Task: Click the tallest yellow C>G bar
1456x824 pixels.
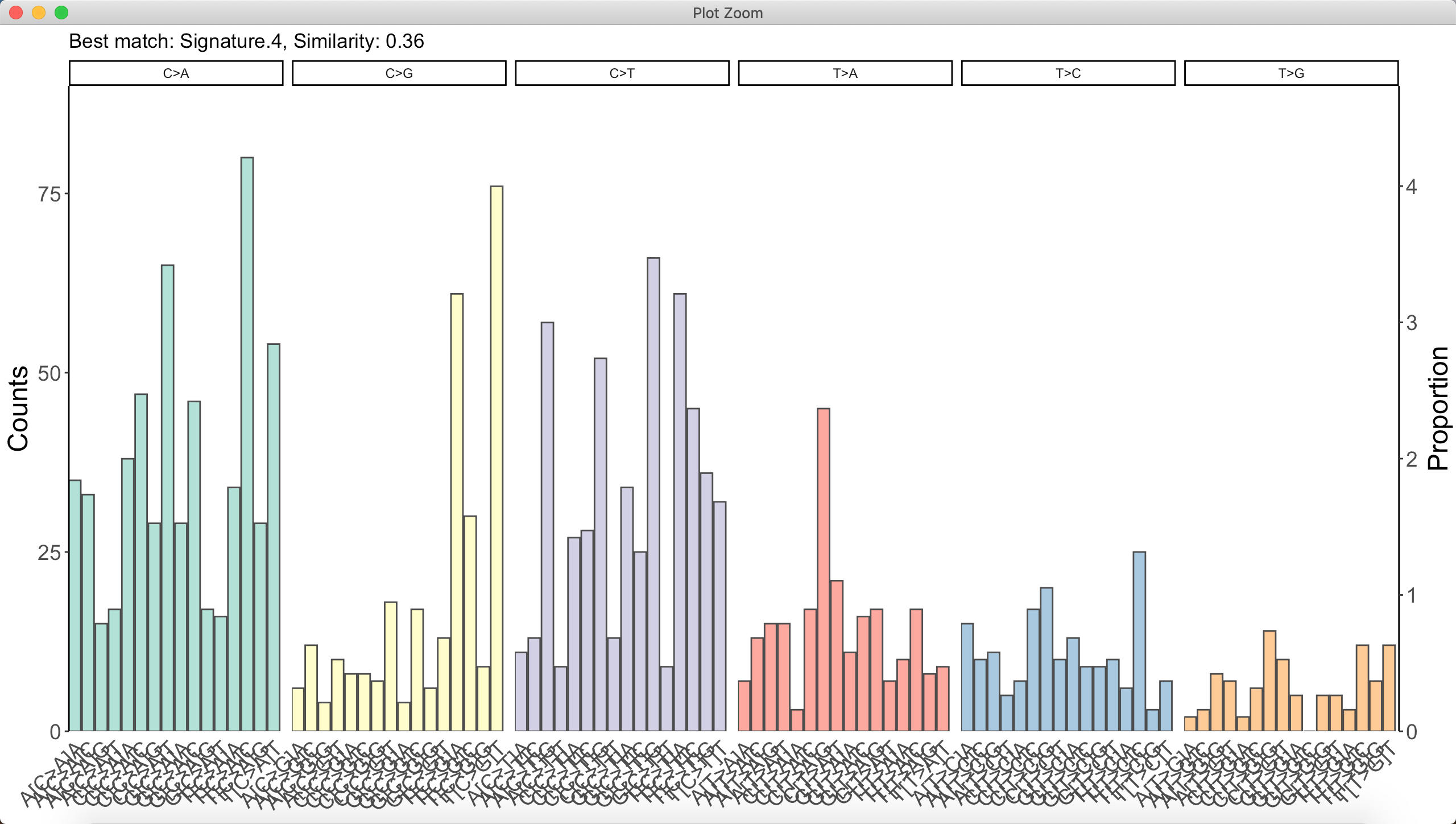Action: point(497,458)
